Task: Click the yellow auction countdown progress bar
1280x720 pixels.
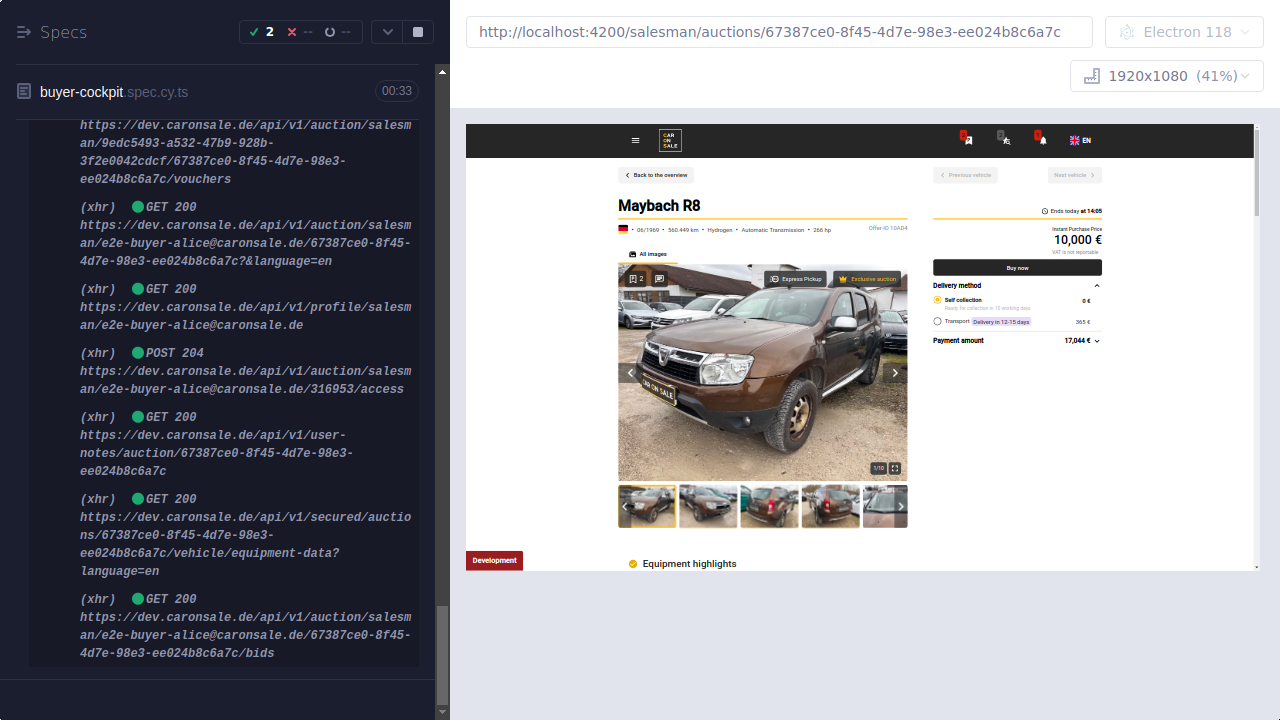Action: (x=1017, y=219)
